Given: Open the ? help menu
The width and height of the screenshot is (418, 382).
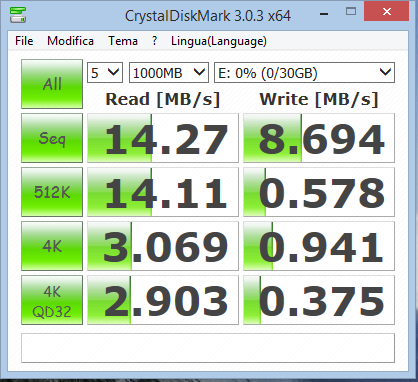Looking at the screenshot, I should (x=154, y=41).
